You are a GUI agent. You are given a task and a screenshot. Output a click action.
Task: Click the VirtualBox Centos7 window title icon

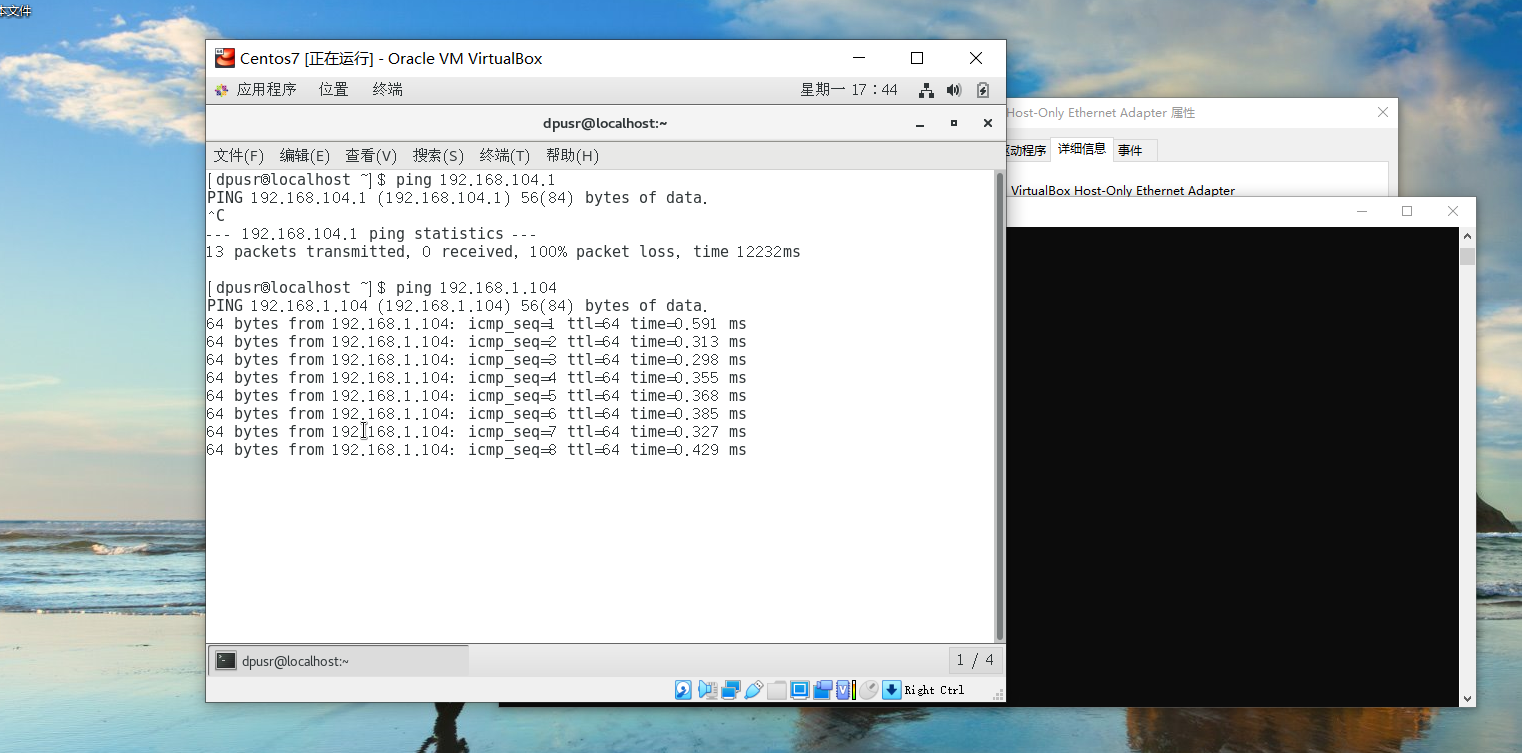coord(225,58)
